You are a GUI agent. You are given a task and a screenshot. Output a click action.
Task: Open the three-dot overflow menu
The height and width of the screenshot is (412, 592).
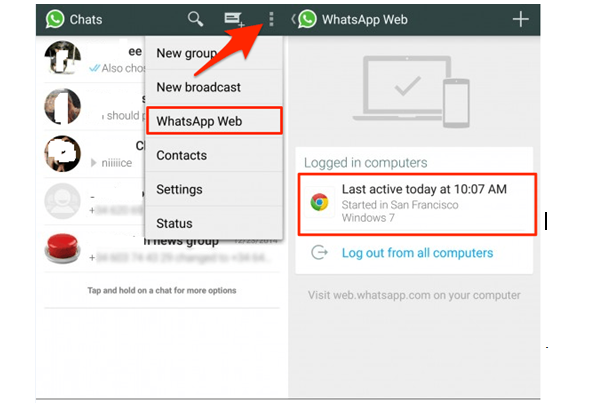271,19
